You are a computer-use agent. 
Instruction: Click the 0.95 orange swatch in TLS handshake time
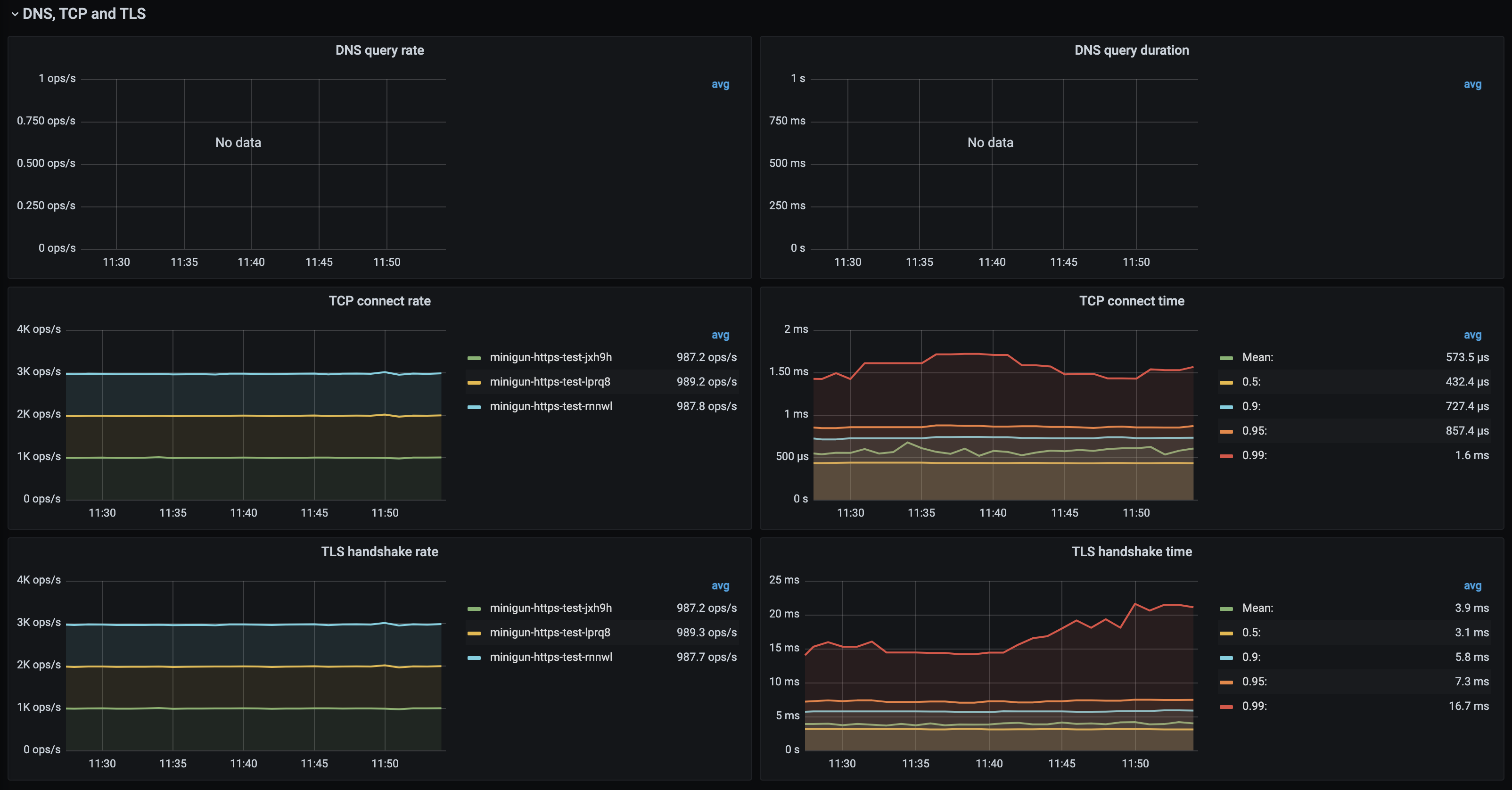1226,682
